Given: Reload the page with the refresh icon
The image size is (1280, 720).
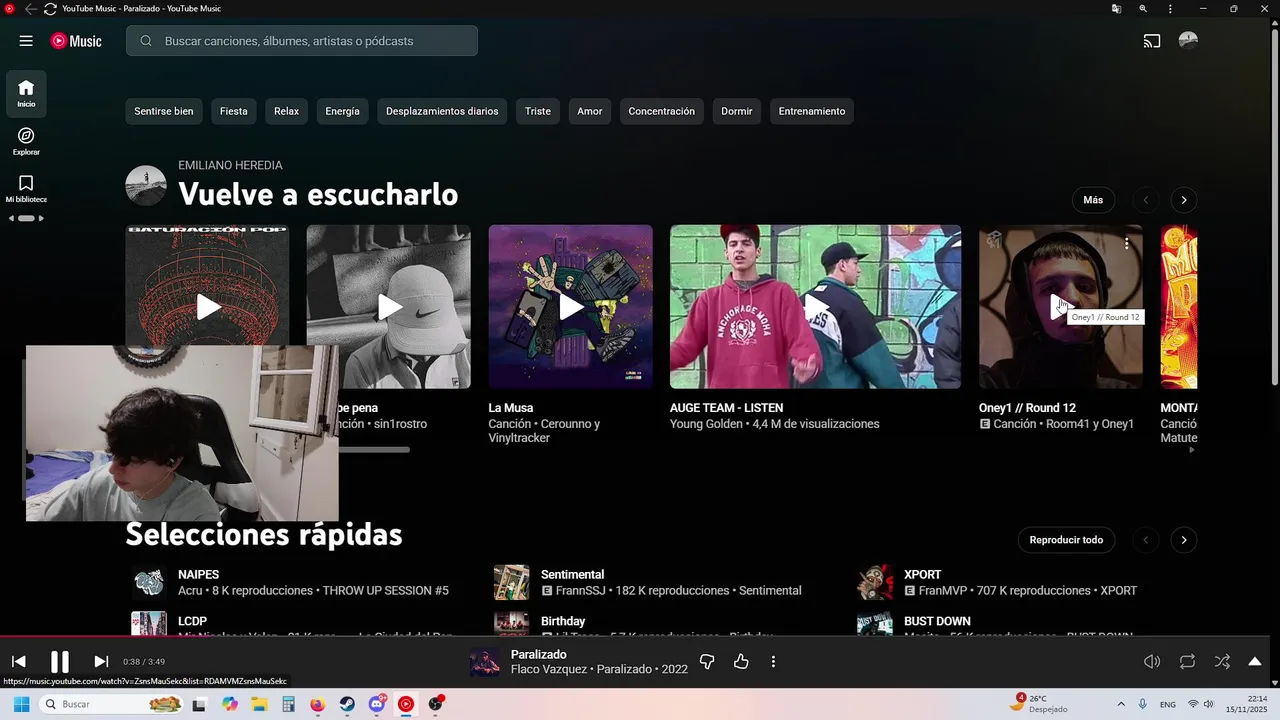Looking at the screenshot, I should click(50, 9).
